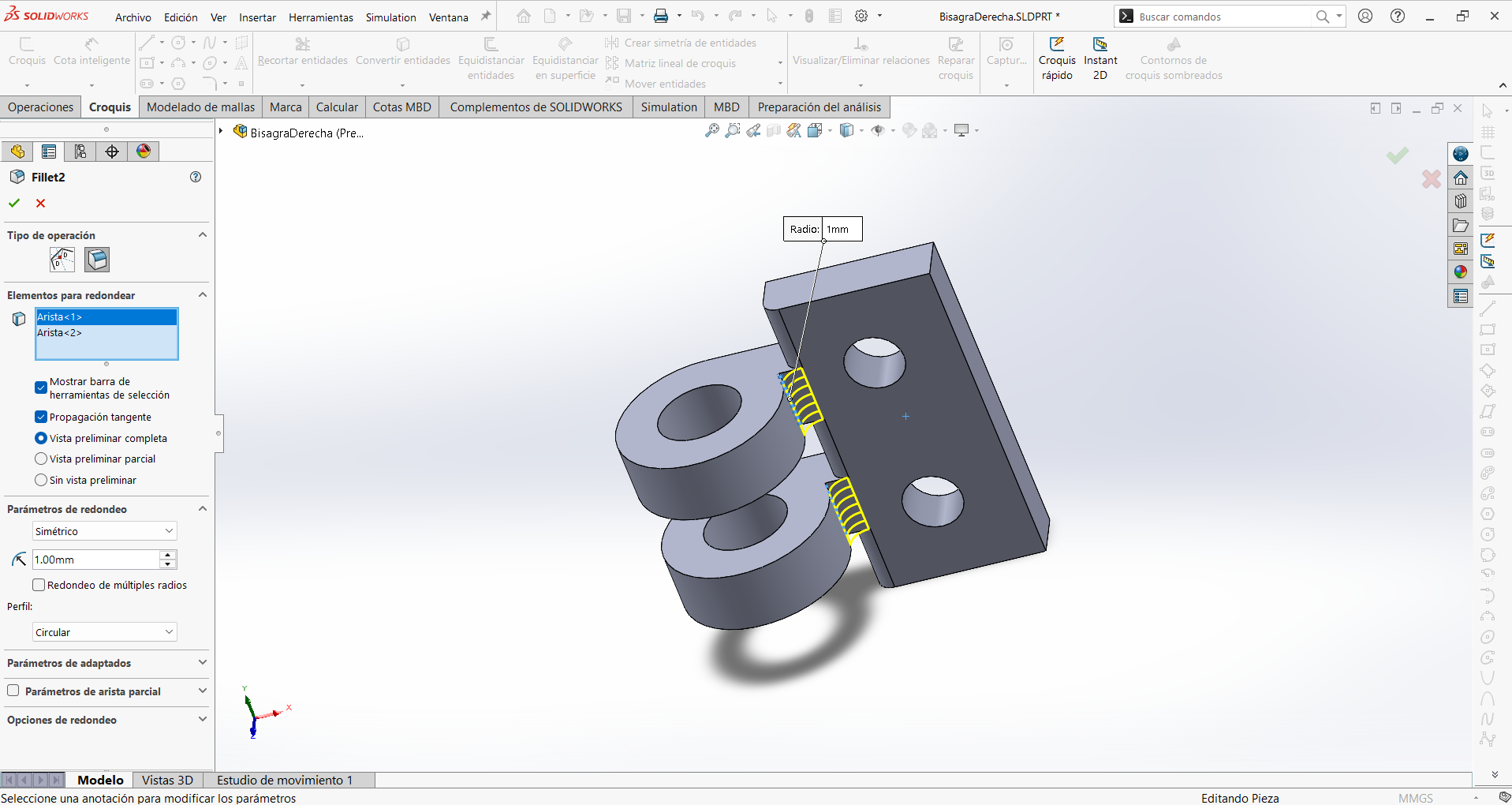The image size is (1512, 805).
Task: Open the Appearances color ball in task pane
Action: tap(1461, 272)
